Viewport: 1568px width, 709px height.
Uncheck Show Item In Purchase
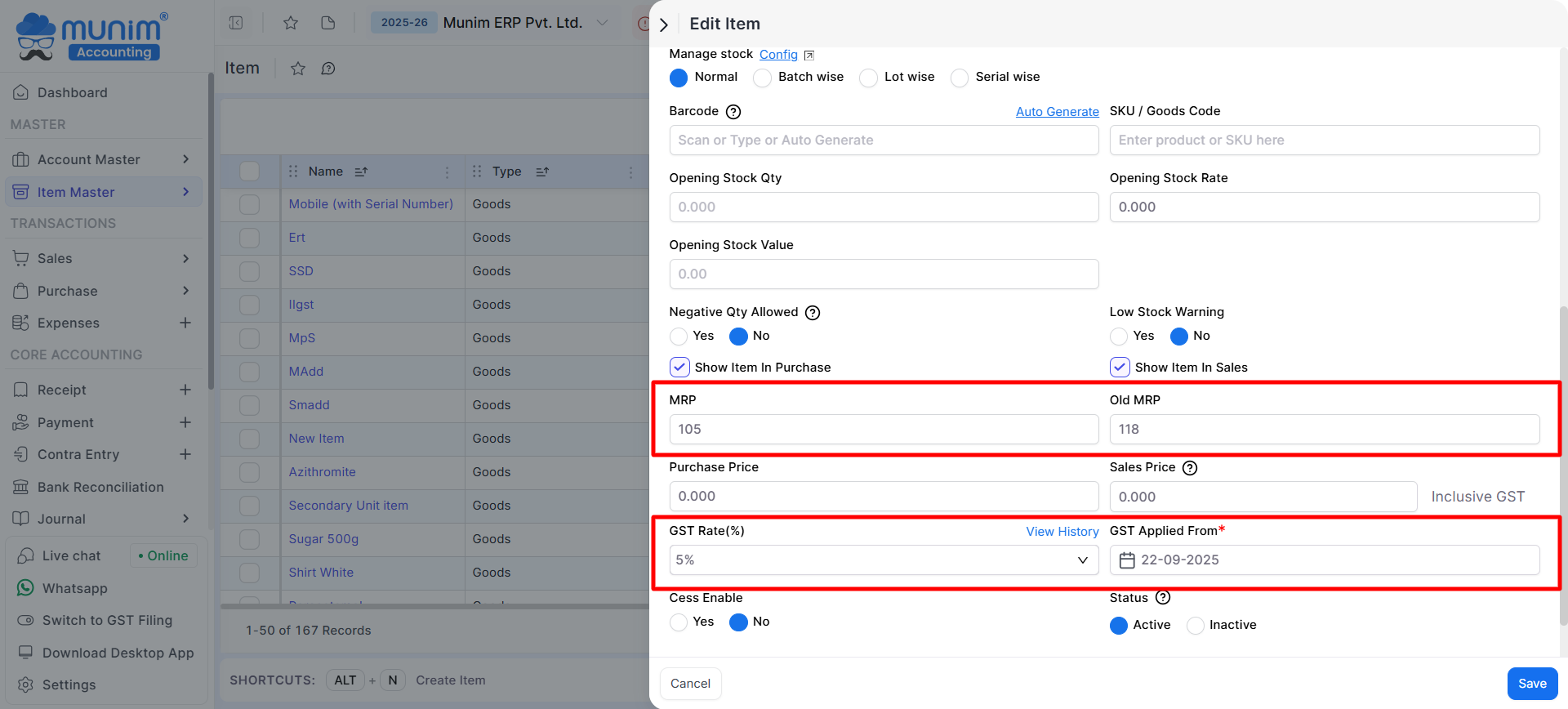pyautogui.click(x=679, y=368)
